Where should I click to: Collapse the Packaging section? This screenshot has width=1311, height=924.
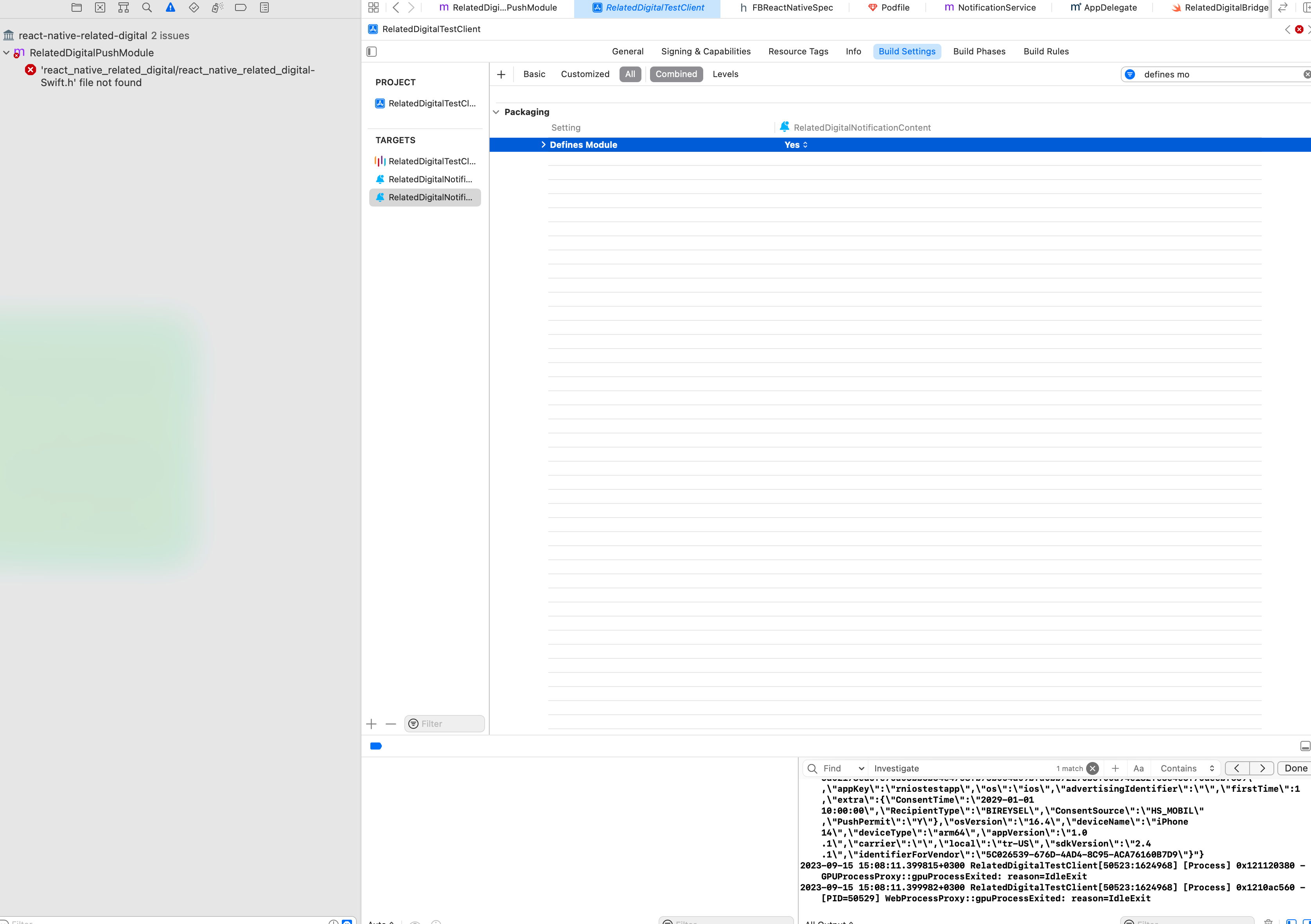click(x=496, y=112)
